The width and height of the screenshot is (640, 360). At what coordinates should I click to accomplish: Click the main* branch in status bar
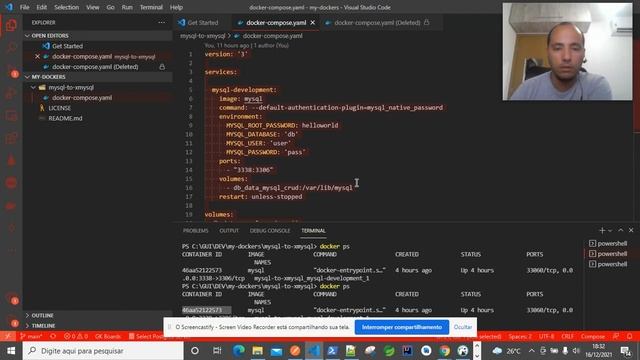[32, 336]
